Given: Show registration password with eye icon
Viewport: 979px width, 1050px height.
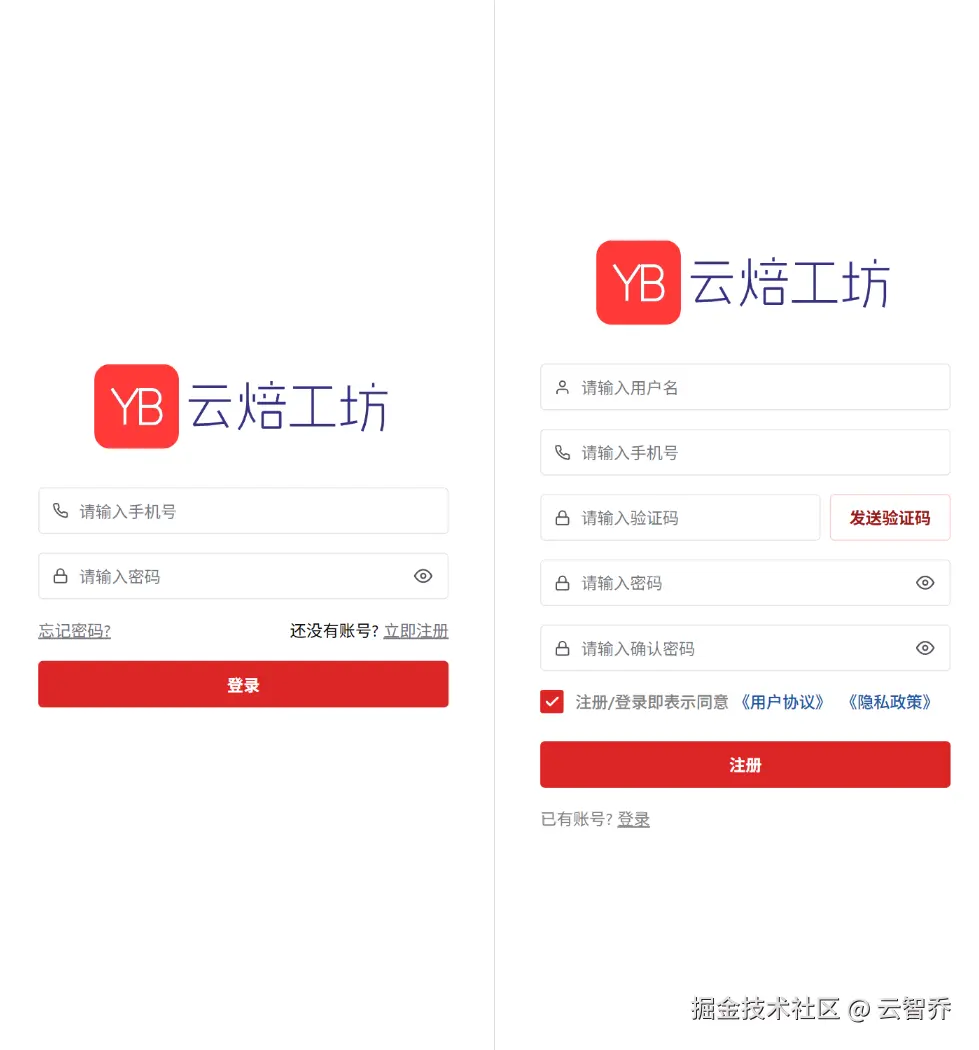Looking at the screenshot, I should (x=925, y=583).
